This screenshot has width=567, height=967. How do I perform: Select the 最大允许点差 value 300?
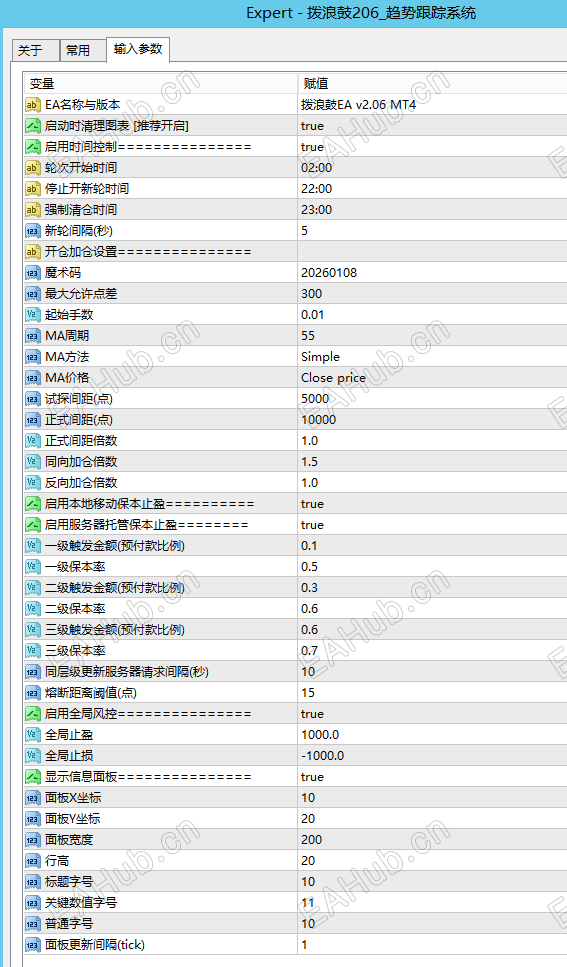(312, 294)
